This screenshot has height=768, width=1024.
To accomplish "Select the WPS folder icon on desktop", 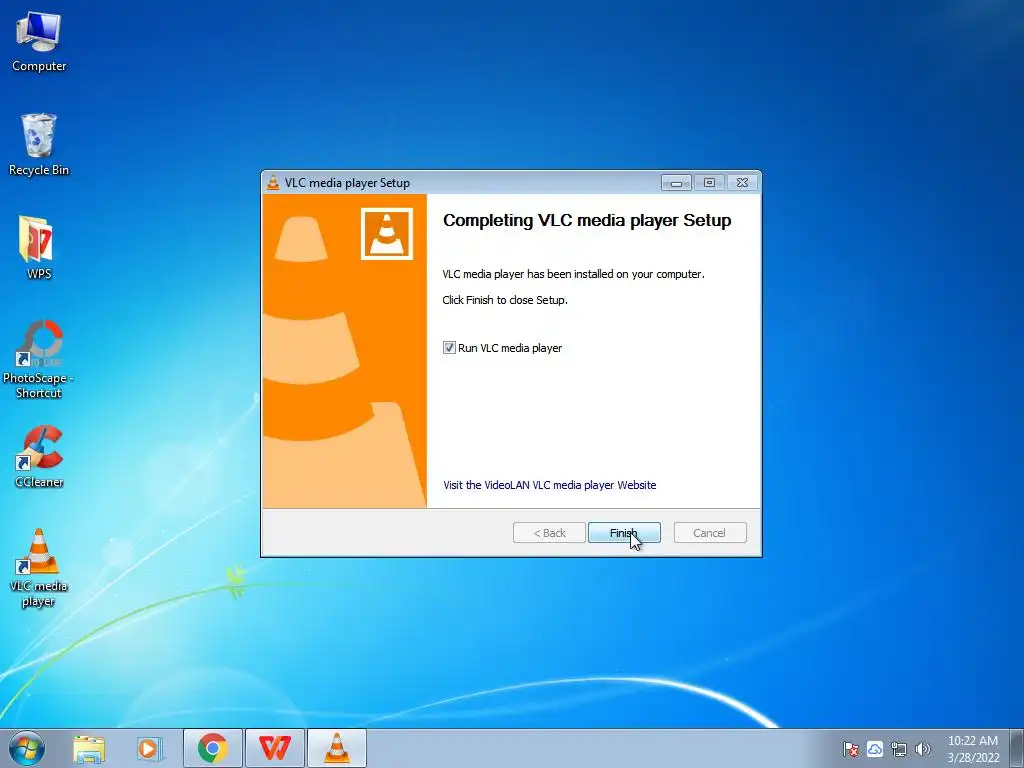I will pos(39,248).
